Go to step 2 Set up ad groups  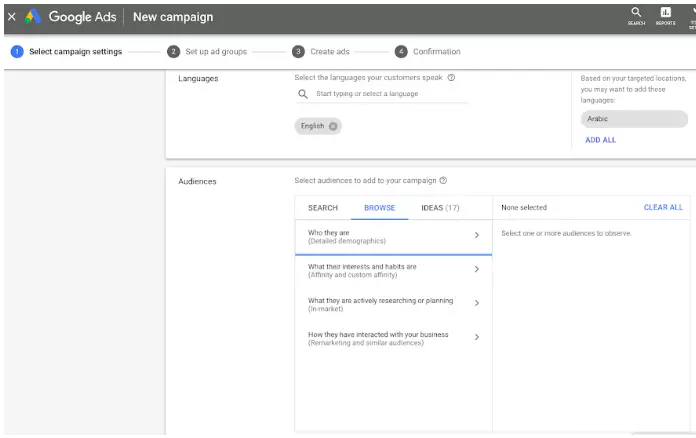point(207,51)
